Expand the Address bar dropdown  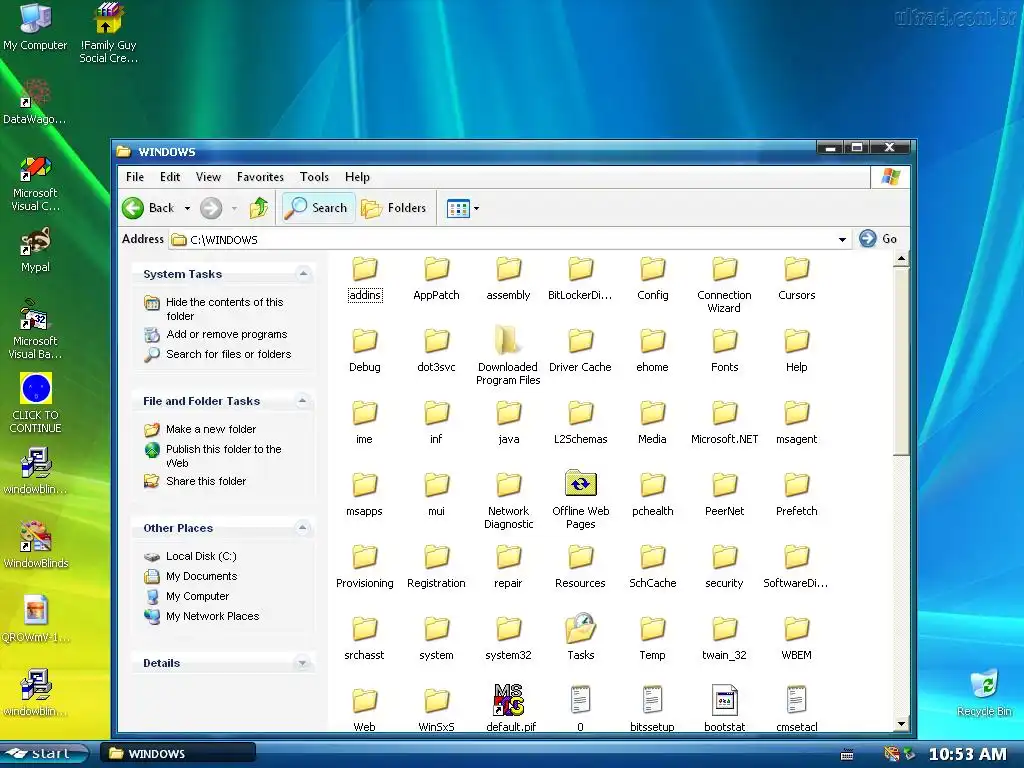pyautogui.click(x=842, y=240)
